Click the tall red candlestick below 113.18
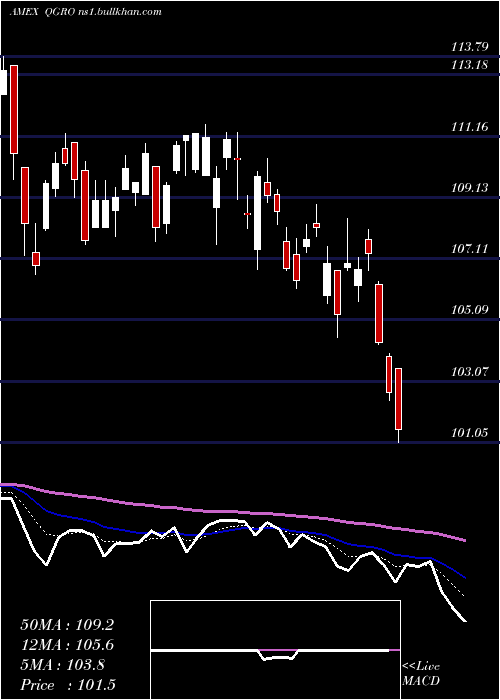 14,109
